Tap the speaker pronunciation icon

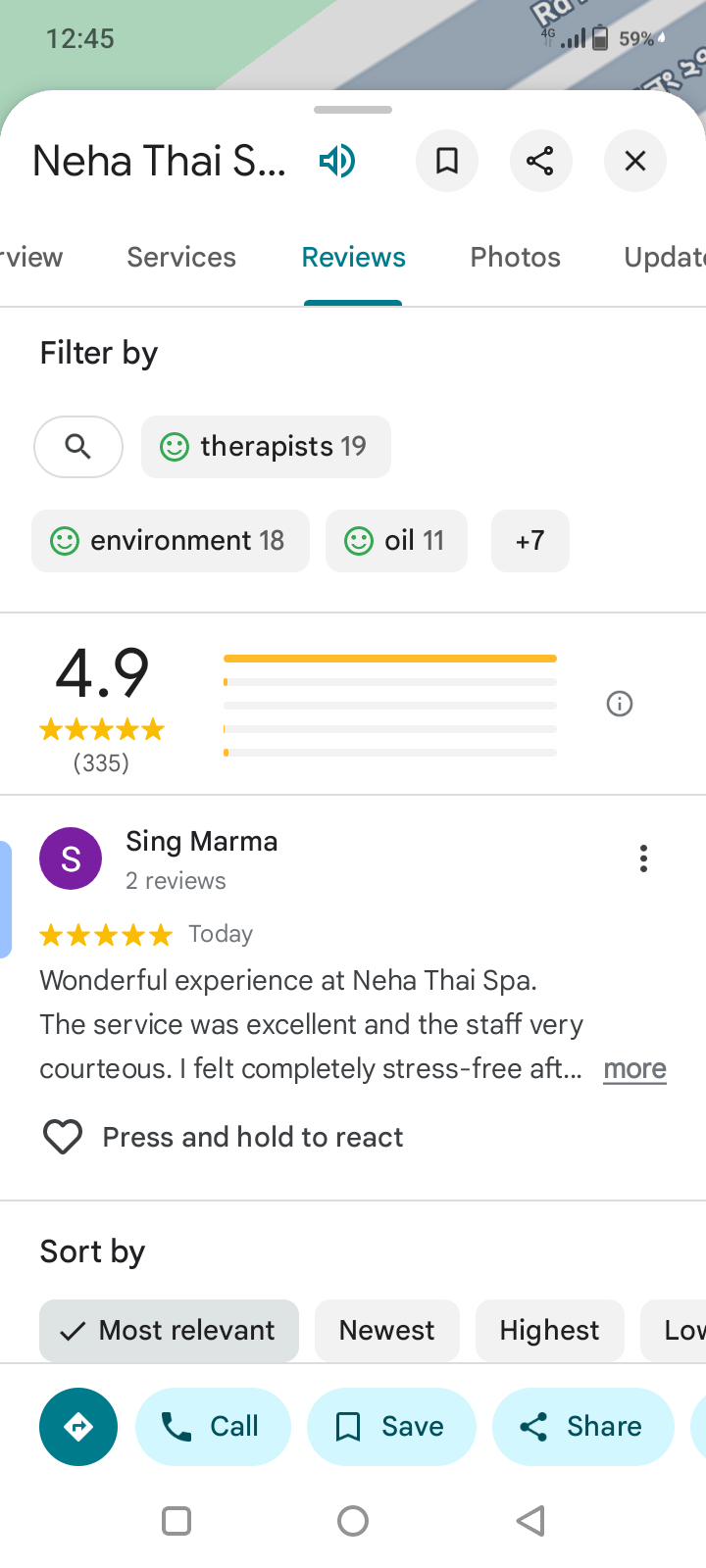337,161
